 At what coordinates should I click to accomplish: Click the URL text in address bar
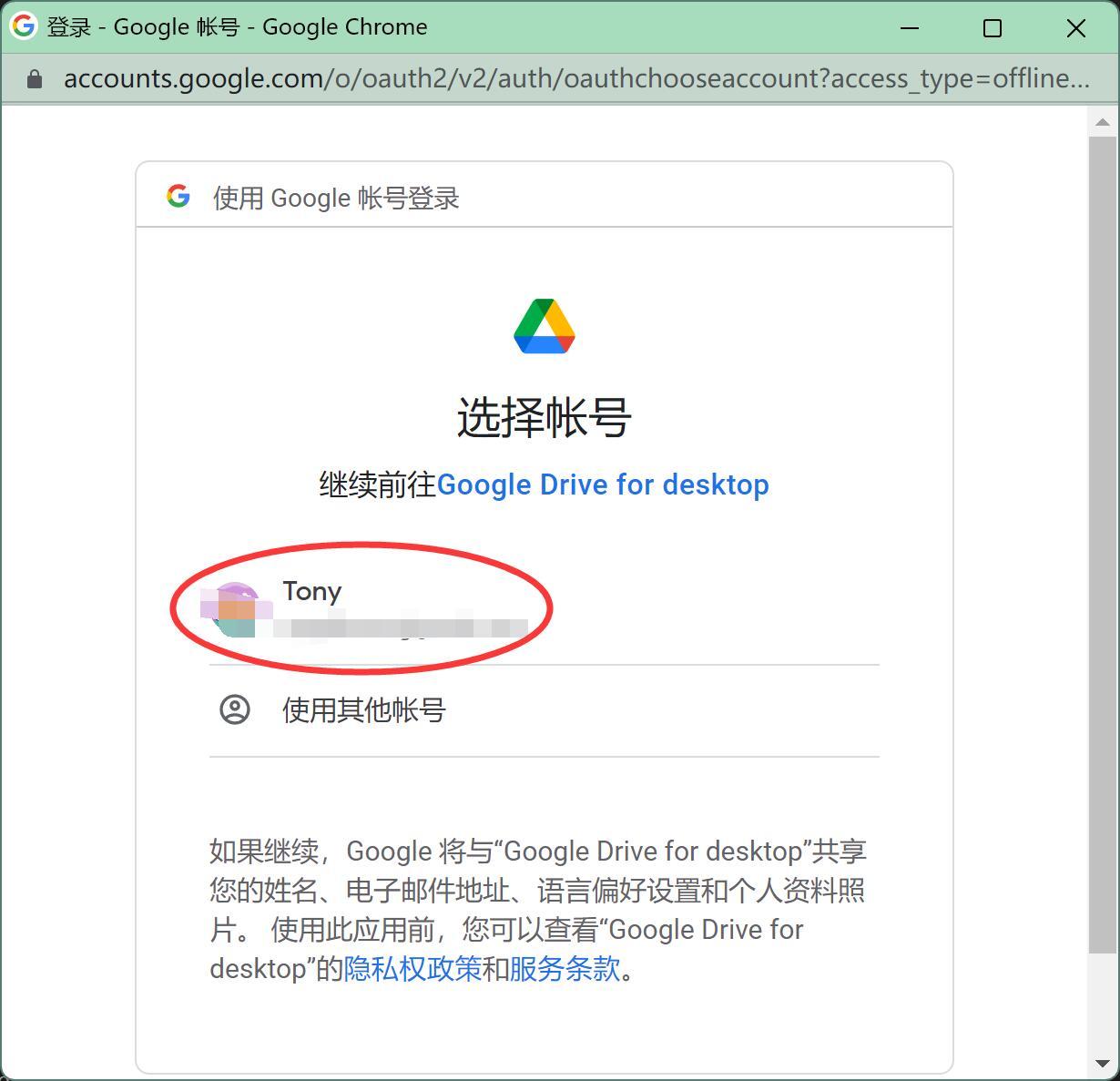576,78
